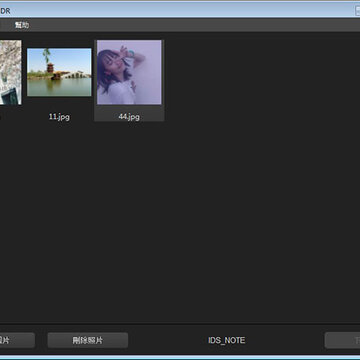
Task: Select the 11.jpg lake landscape thumbnail
Action: 59,72
